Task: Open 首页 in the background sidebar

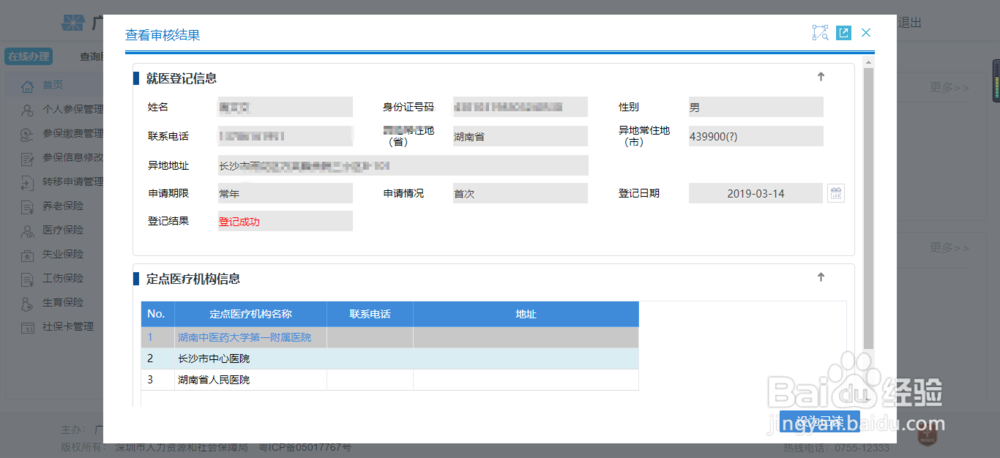Action: [52, 85]
